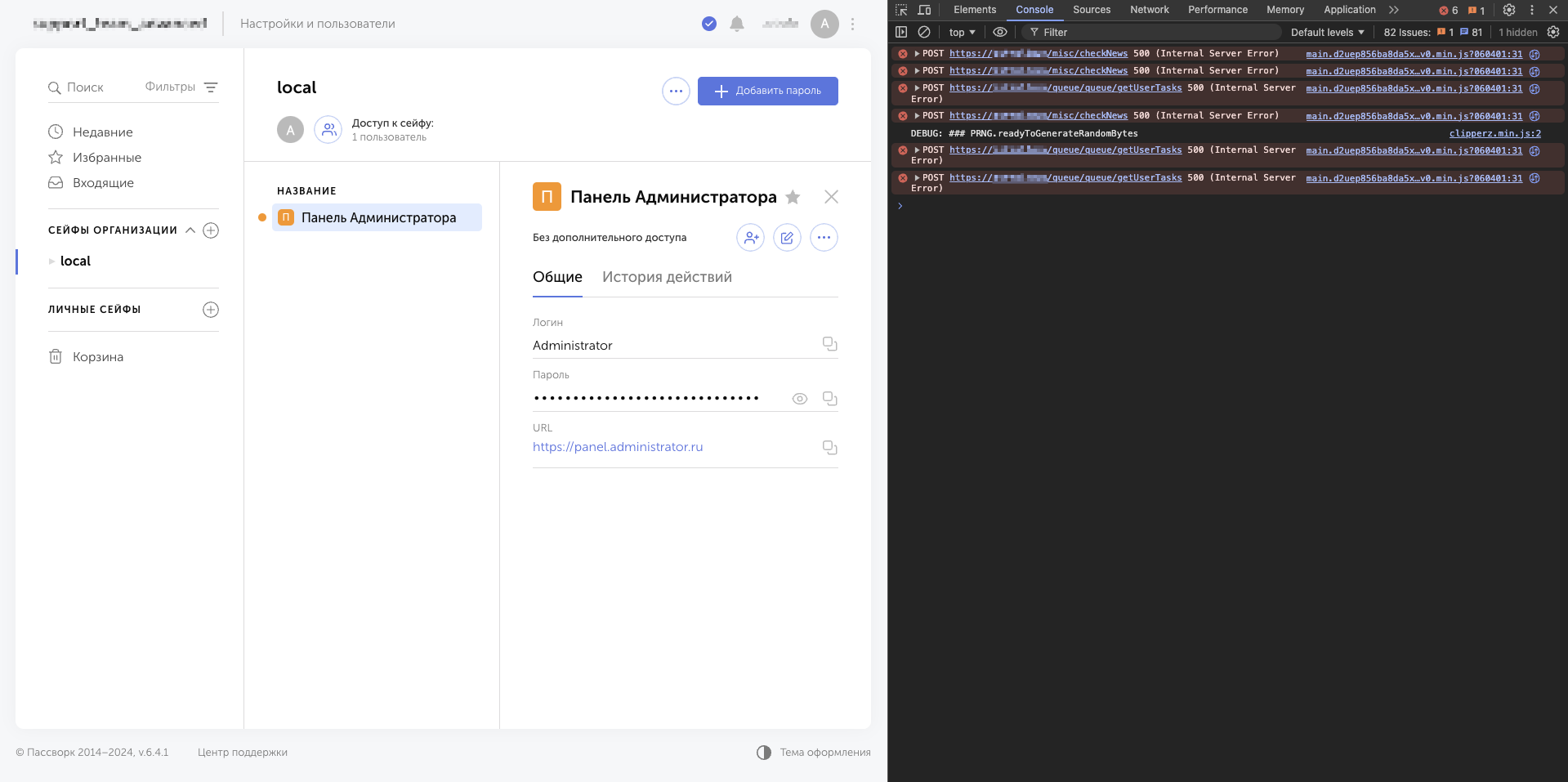Image resolution: width=1568 pixels, height=782 pixels.
Task: Select Панель Администратора list row
Action: click(377, 217)
